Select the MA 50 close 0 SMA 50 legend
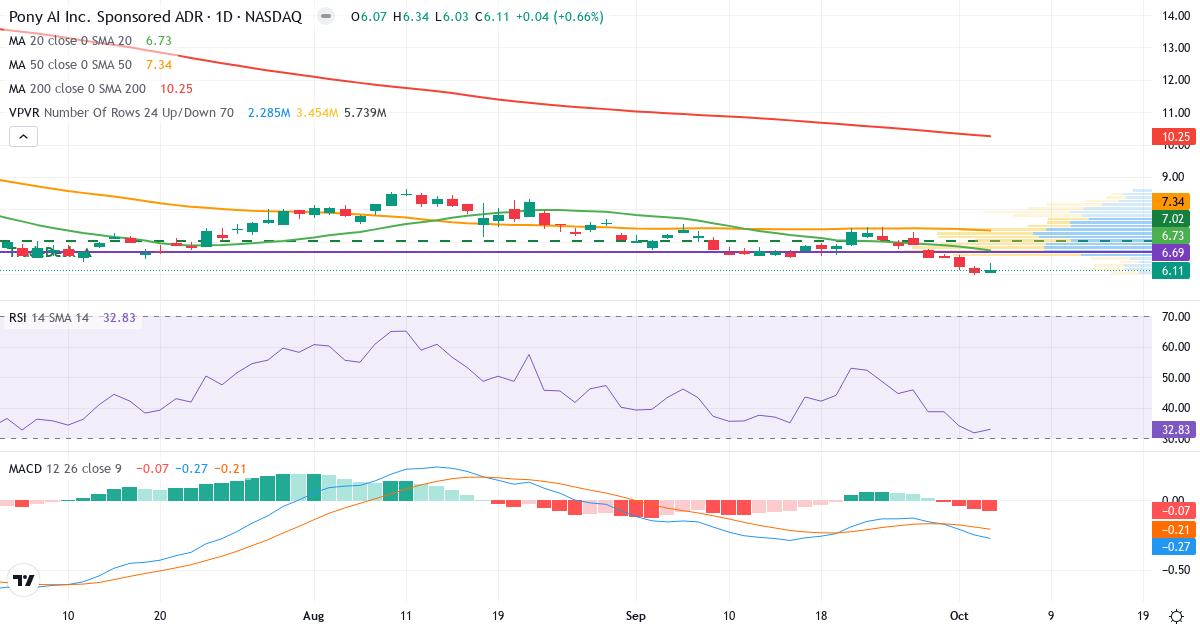Screen dimensions: 1200x630 pyautogui.click(x=70, y=65)
